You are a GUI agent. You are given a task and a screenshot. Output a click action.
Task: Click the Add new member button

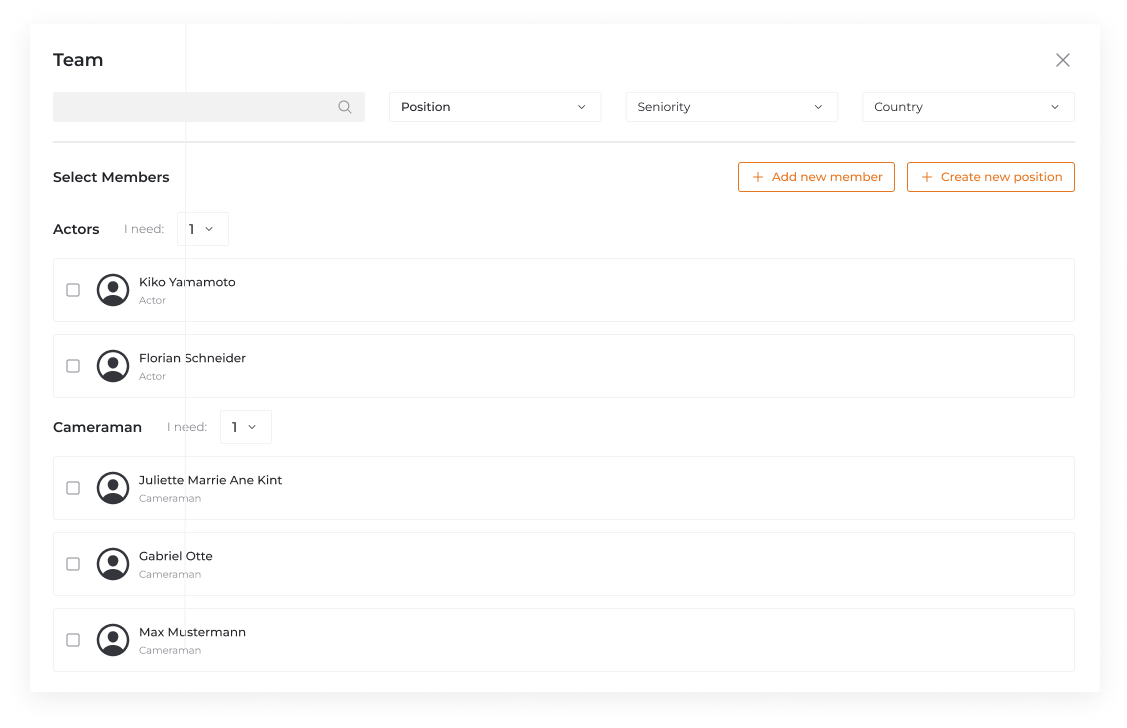[816, 177]
